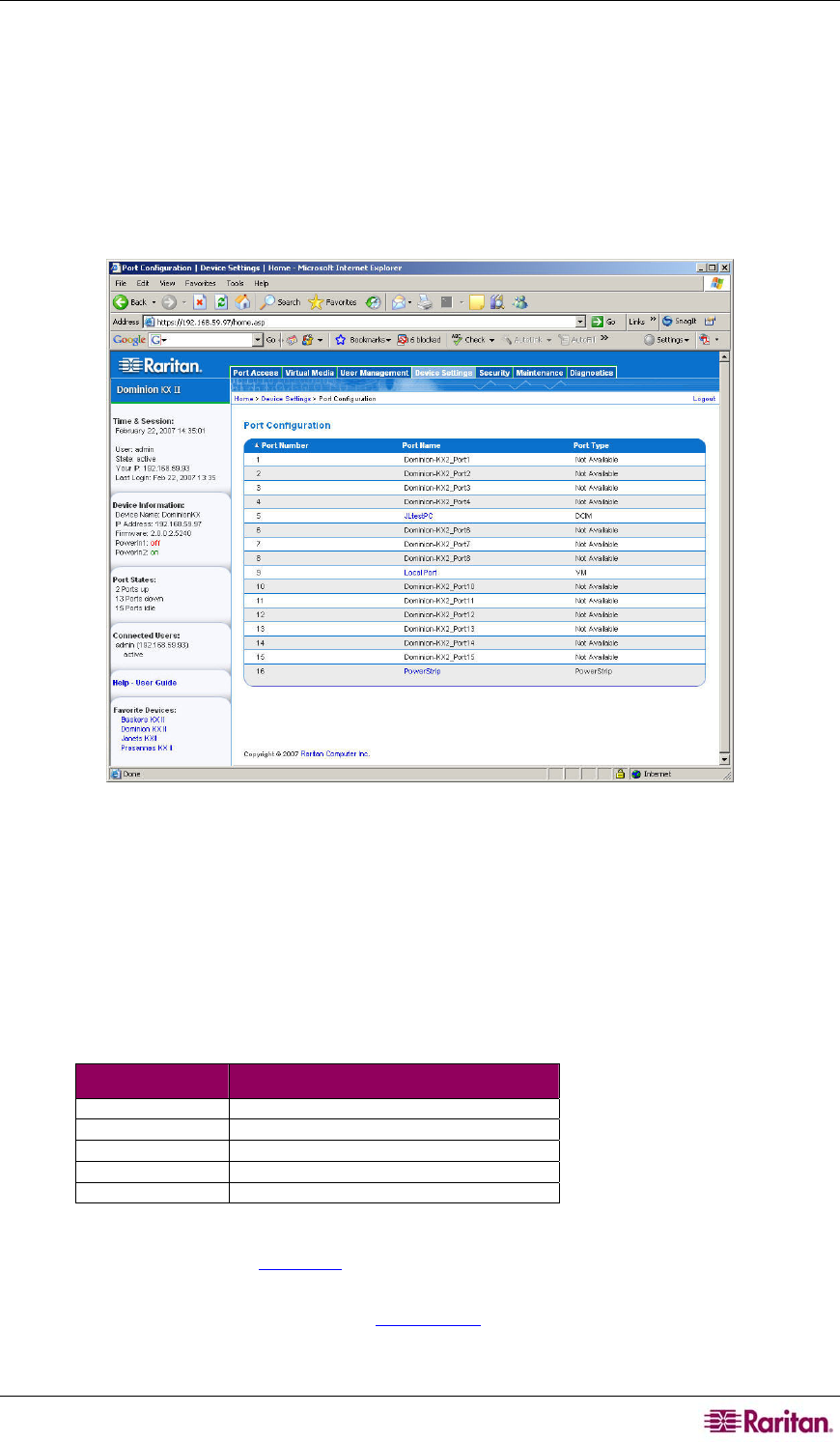Click the Google toolbar Go button
This screenshot has height=1442, width=840.
tap(271, 340)
